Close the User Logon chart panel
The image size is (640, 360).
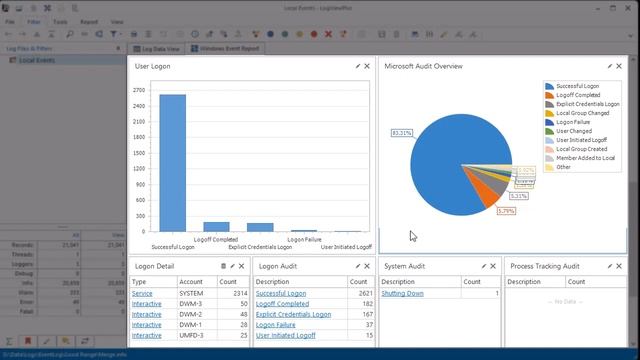[x=367, y=66]
